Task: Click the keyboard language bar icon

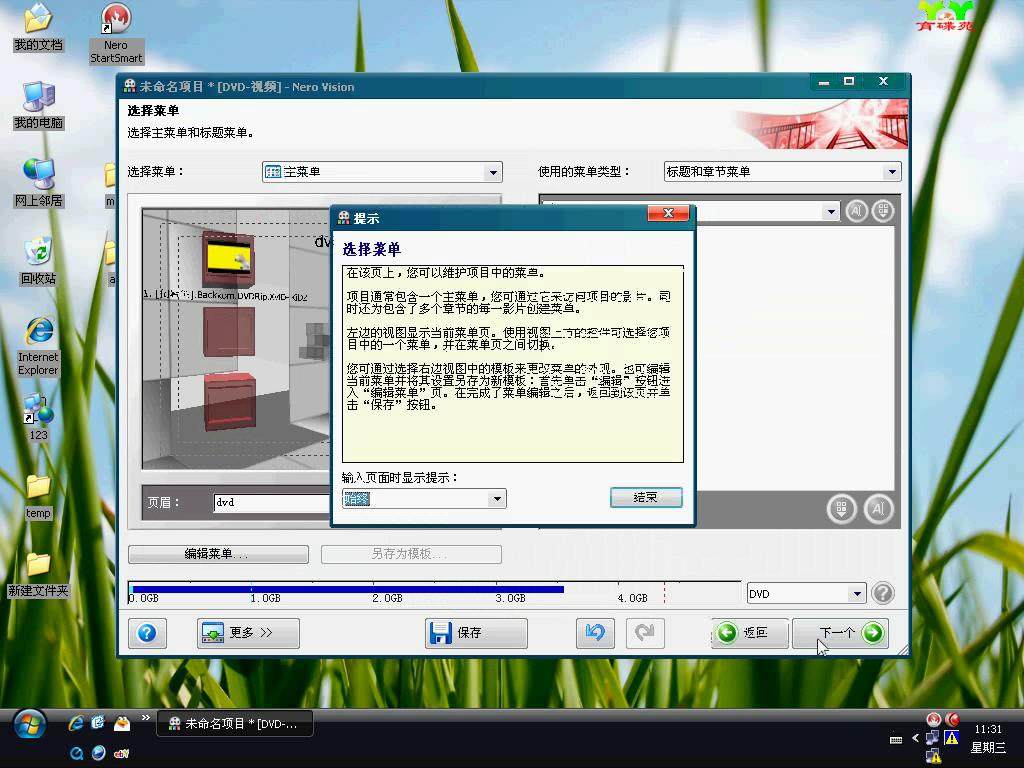Action: click(x=896, y=740)
